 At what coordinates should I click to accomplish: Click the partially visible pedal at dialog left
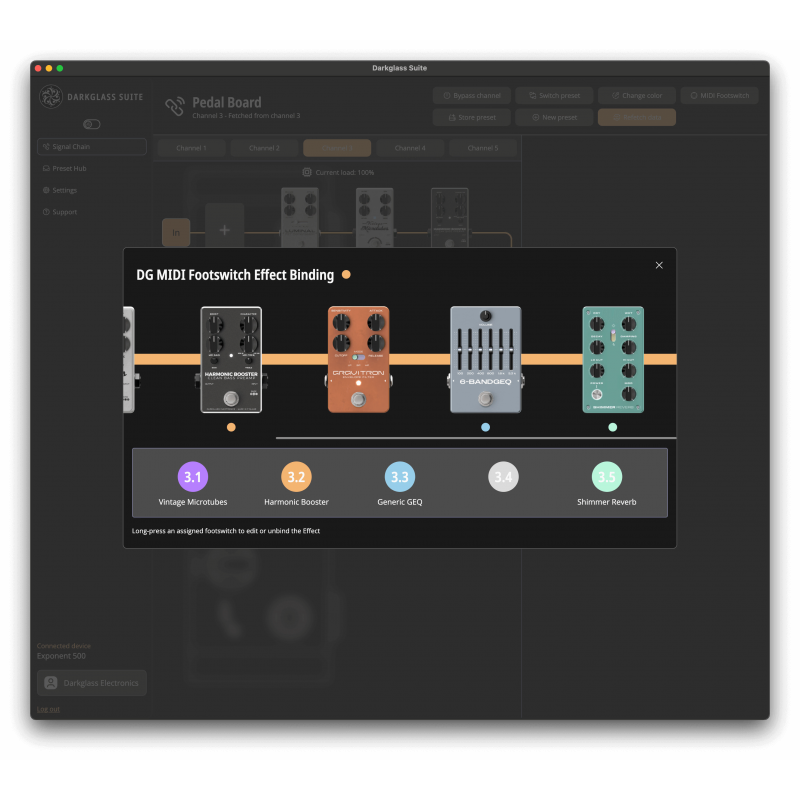[x=130, y=360]
